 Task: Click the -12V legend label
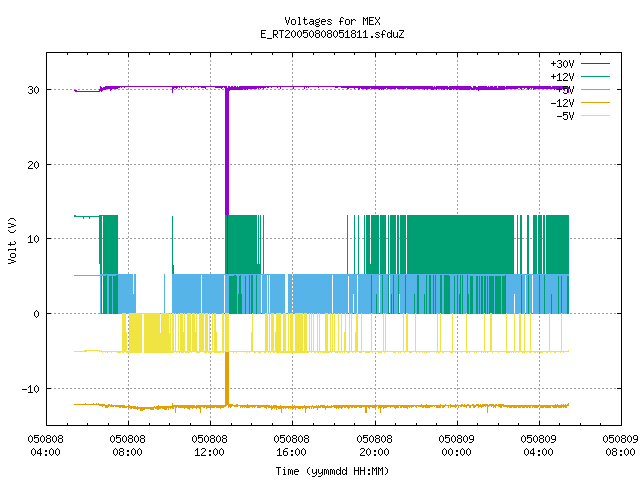click(562, 103)
